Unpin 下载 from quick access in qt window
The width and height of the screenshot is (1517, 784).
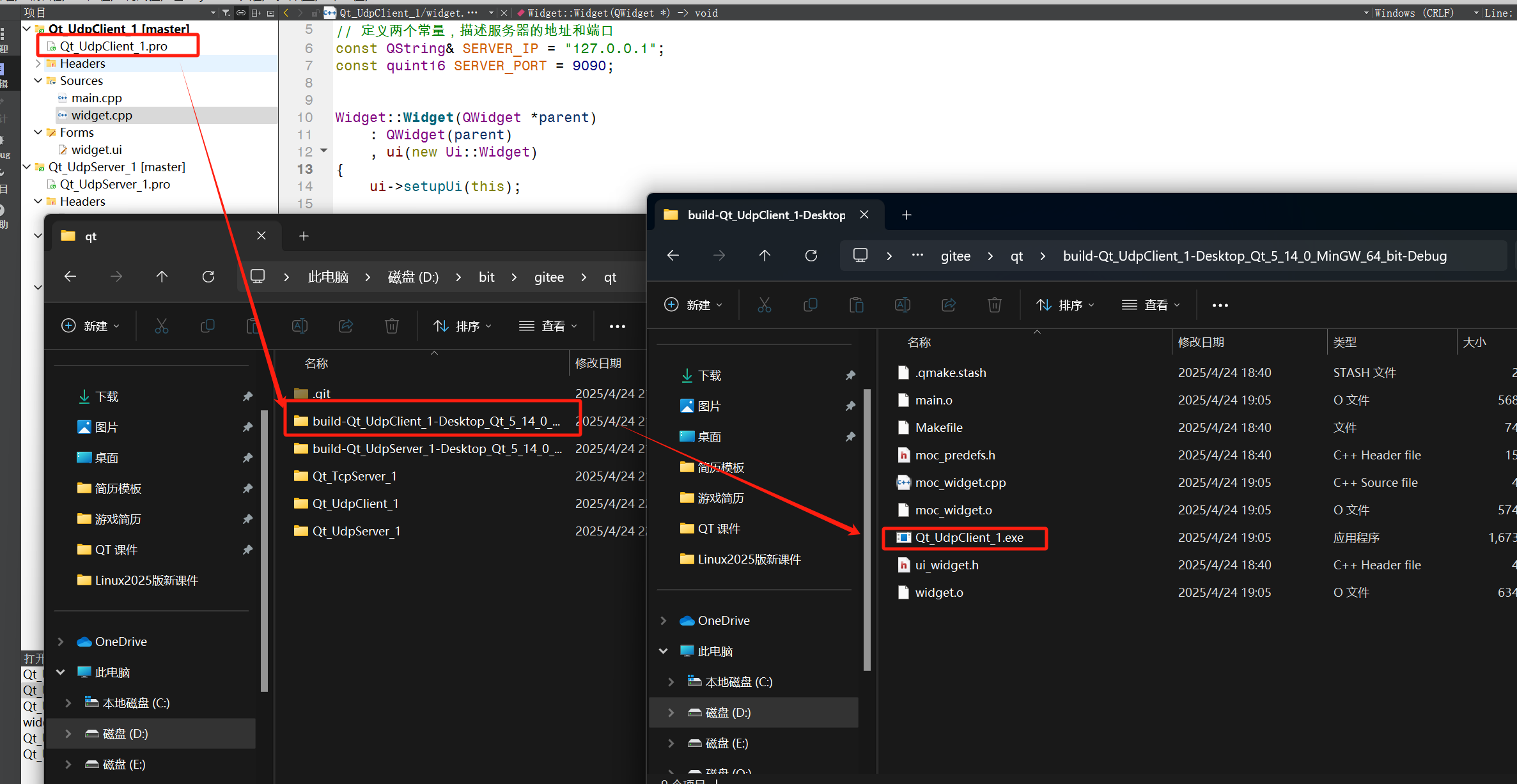pyautogui.click(x=247, y=397)
